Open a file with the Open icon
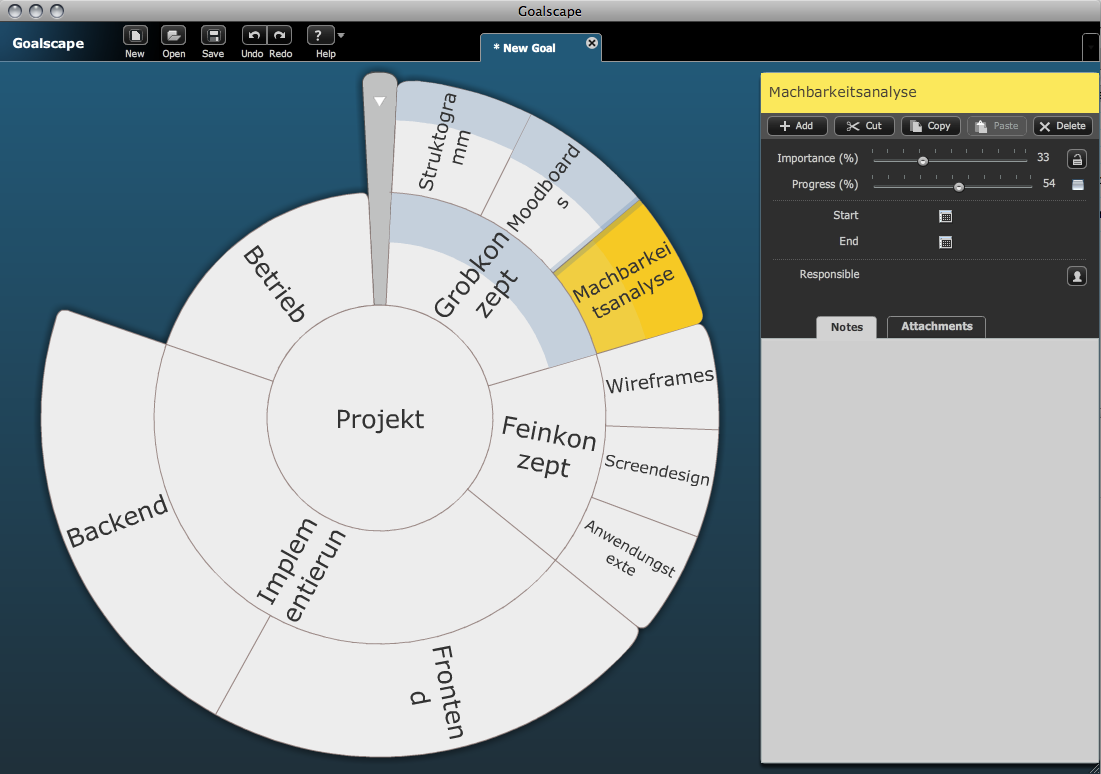 click(174, 36)
